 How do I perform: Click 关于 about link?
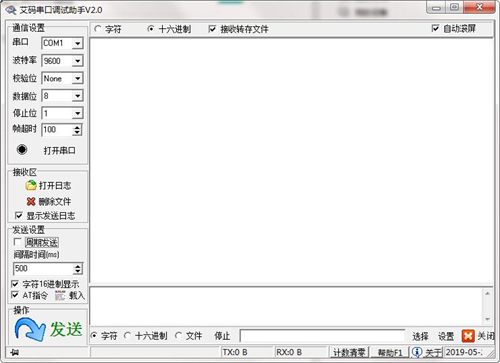(x=433, y=352)
